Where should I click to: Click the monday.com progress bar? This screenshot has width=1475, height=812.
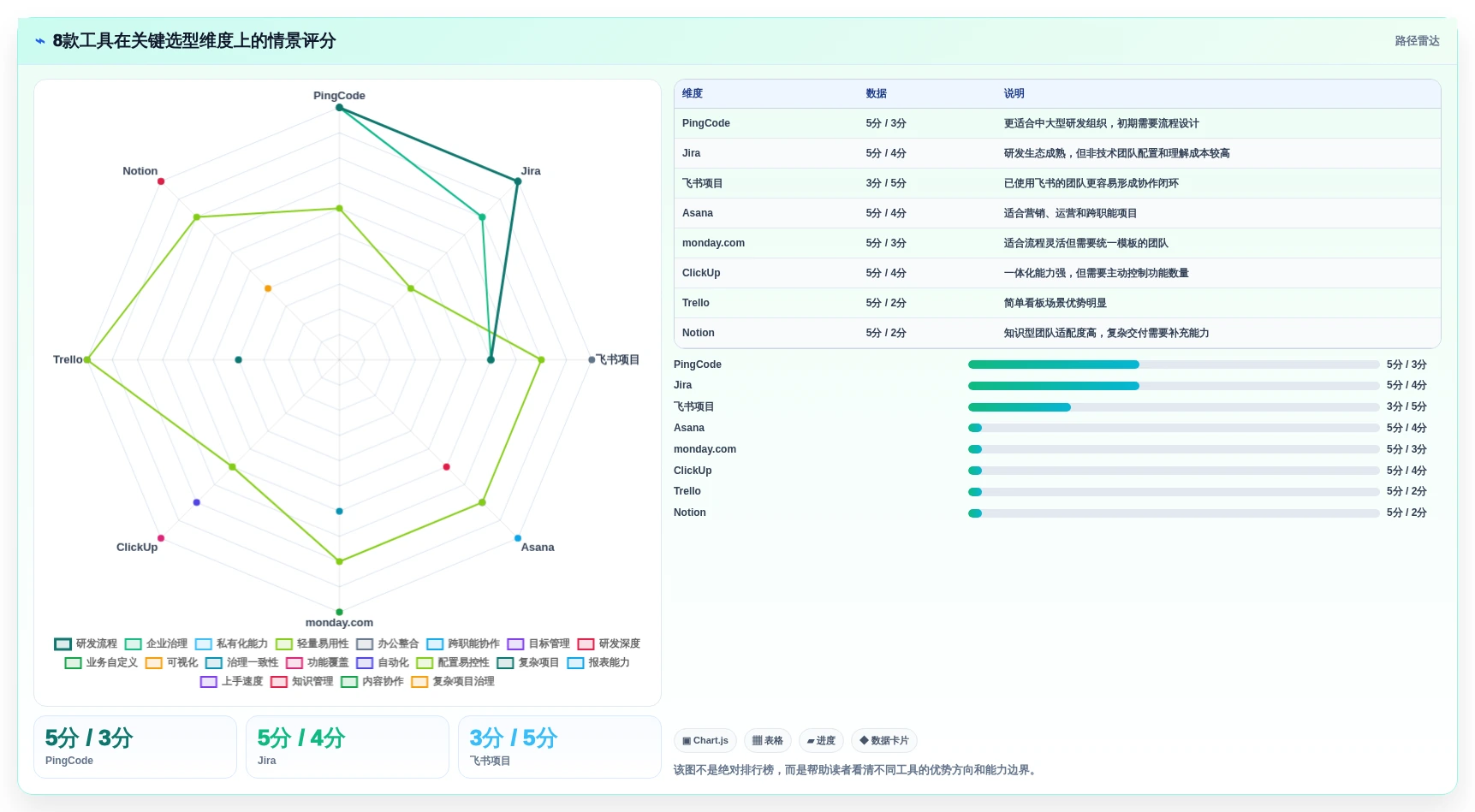[x=1174, y=449]
